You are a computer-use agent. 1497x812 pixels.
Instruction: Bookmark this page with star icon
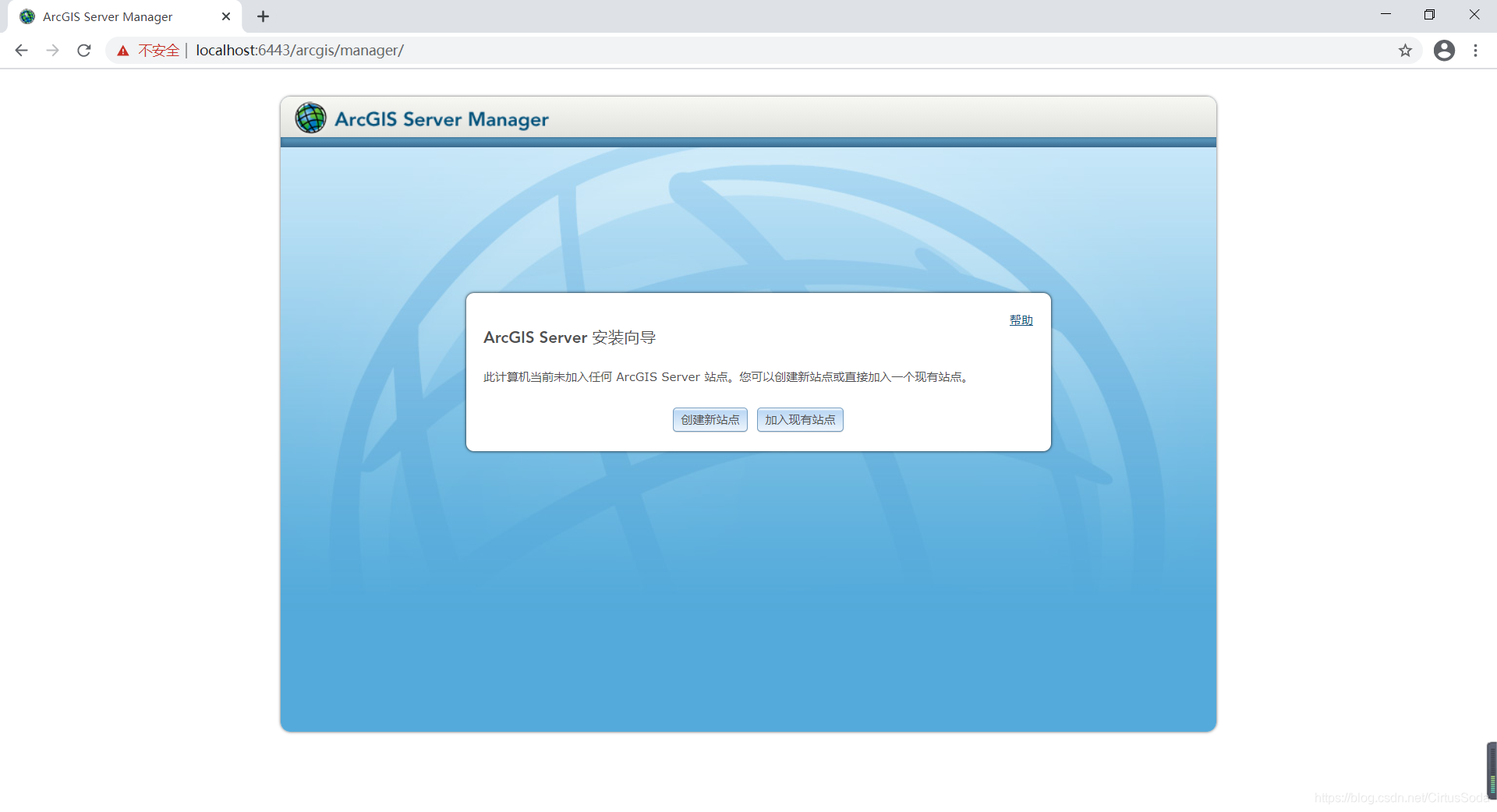point(1405,51)
